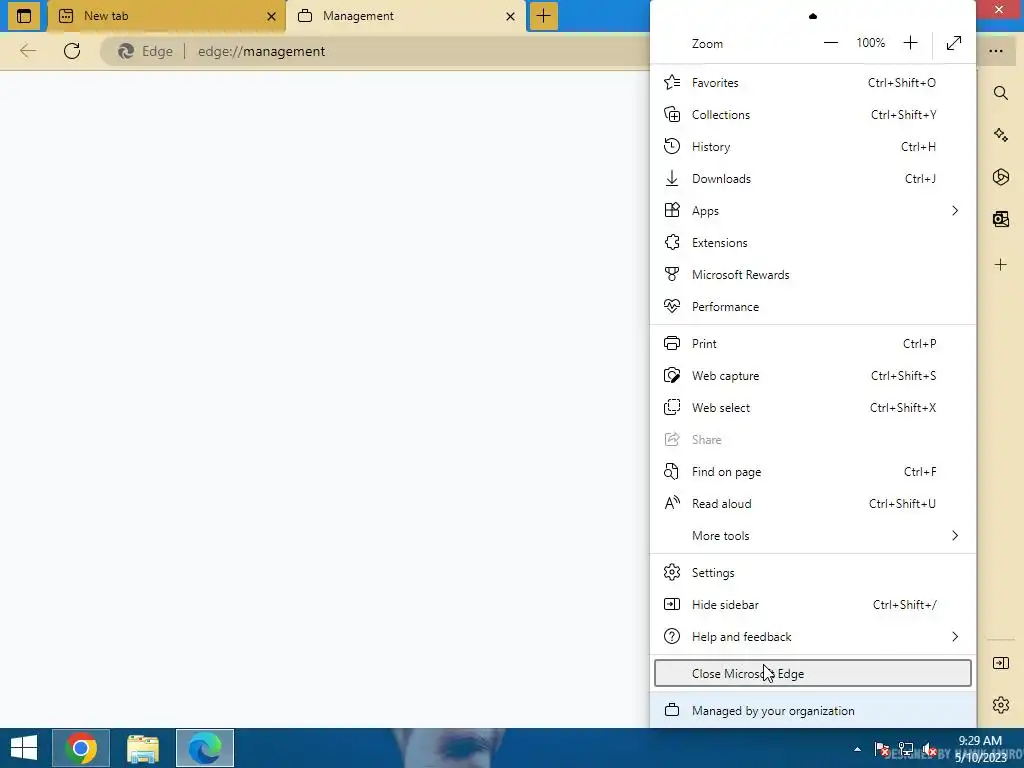The height and width of the screenshot is (768, 1024).
Task: Expand the Apps submenu arrow
Action: (x=955, y=211)
